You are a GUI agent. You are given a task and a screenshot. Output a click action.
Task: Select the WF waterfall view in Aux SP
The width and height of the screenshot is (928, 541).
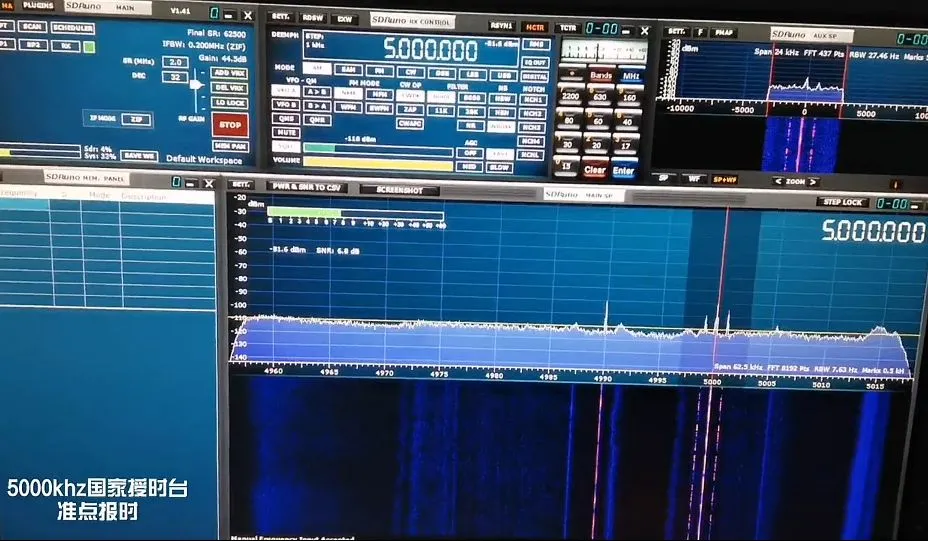[x=693, y=178]
